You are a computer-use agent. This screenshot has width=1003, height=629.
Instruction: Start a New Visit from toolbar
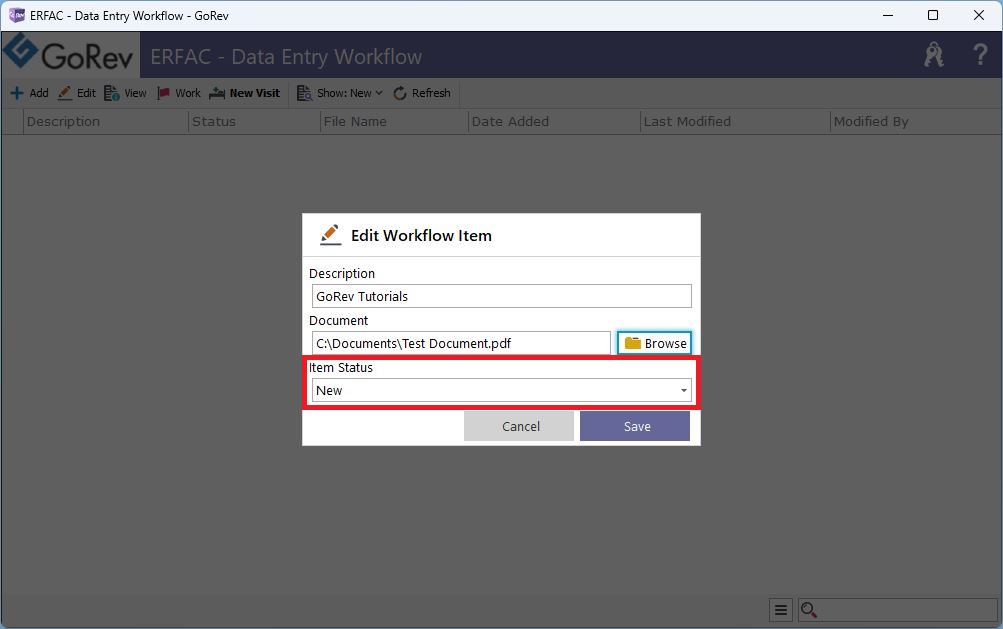tap(245, 93)
